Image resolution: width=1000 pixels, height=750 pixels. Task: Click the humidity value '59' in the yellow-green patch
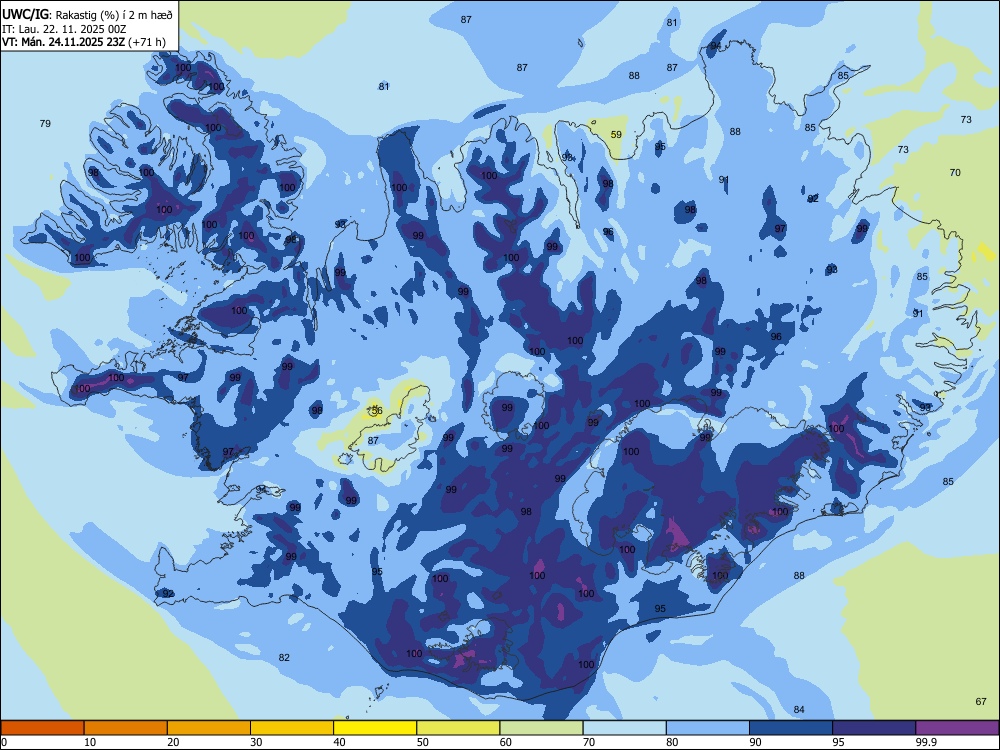click(616, 135)
